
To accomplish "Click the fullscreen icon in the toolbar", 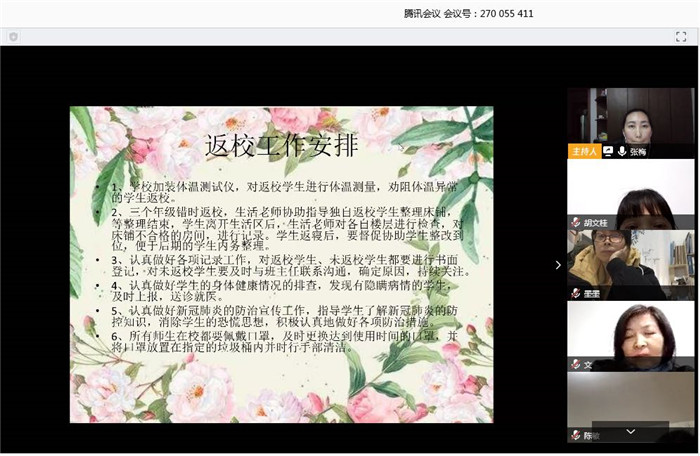I will [681, 37].
